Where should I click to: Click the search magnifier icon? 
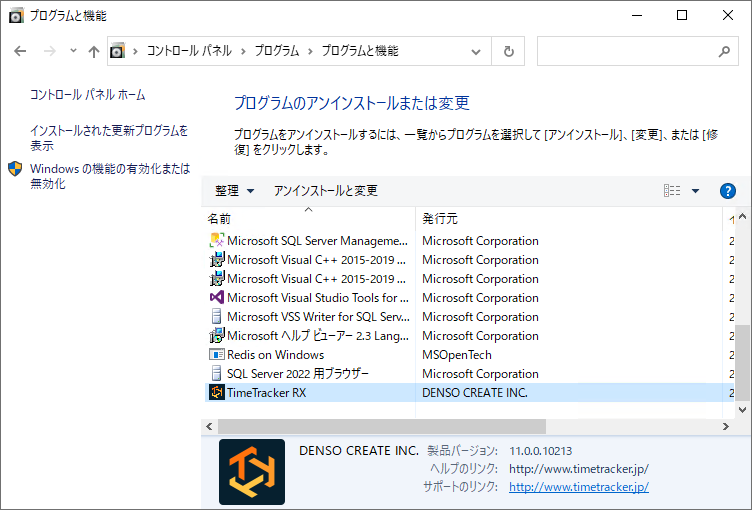click(724, 51)
